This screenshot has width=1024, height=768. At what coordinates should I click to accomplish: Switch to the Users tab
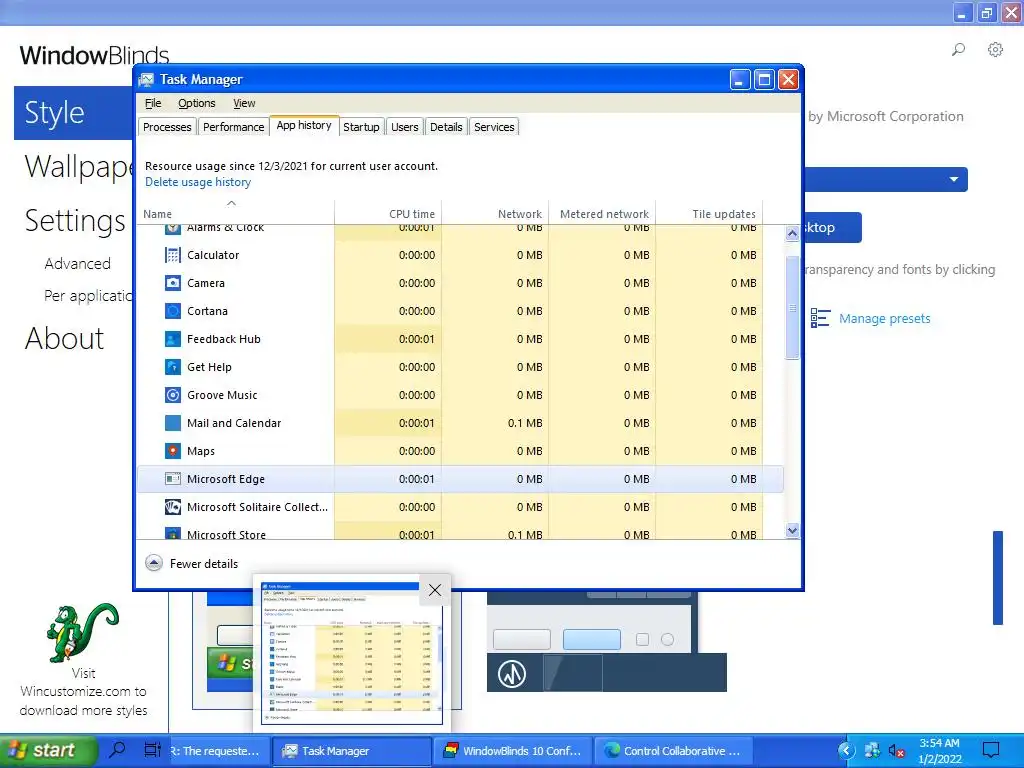[x=405, y=127]
